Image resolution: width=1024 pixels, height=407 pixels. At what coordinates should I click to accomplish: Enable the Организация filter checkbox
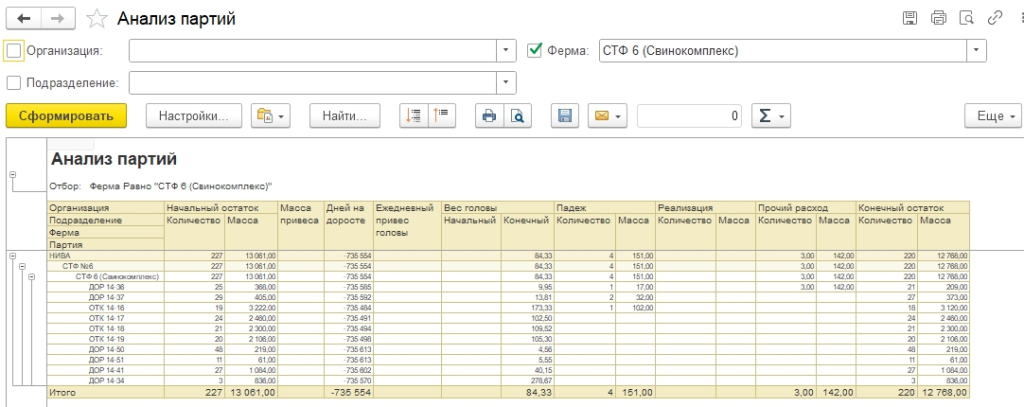click(14, 50)
